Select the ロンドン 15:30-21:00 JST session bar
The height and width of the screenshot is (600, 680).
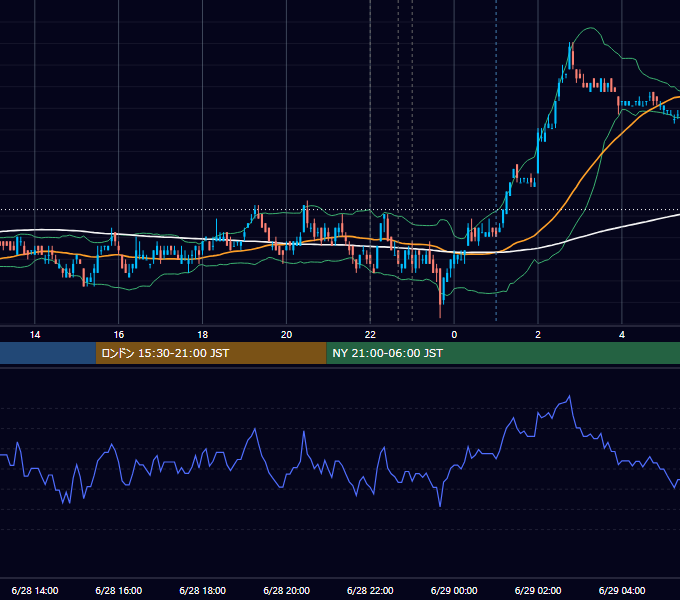tap(211, 353)
